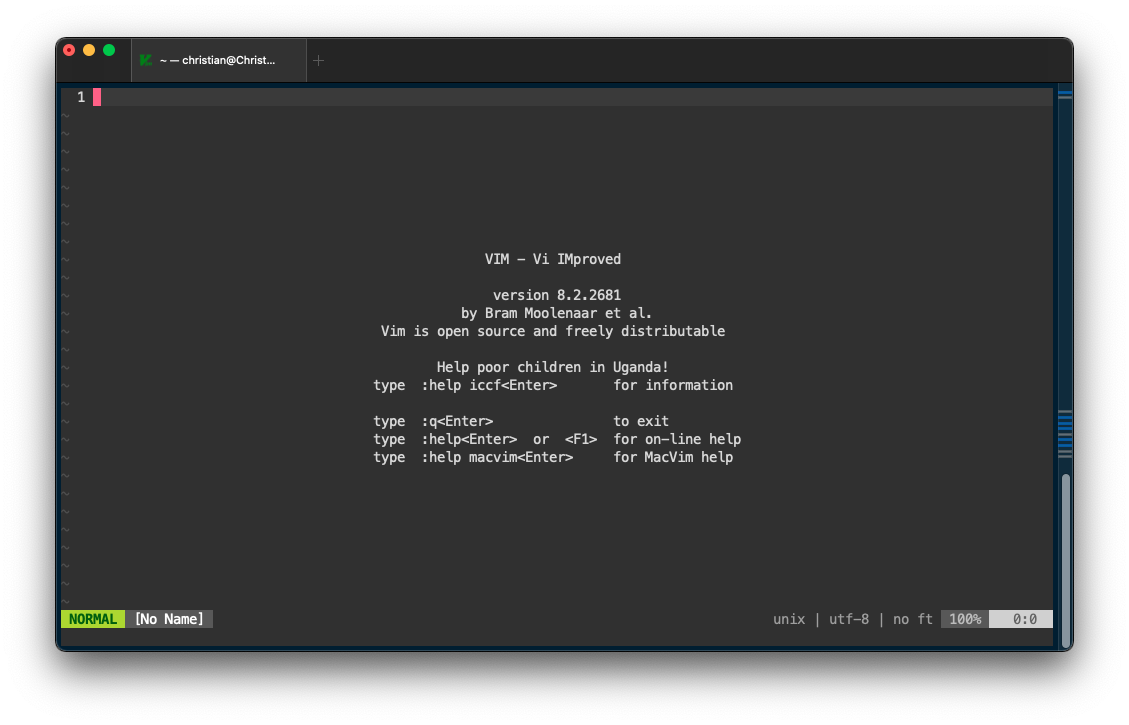Click the 0:0 cursor position indicator
This screenshot has height=725, width=1129.
pos(1024,619)
